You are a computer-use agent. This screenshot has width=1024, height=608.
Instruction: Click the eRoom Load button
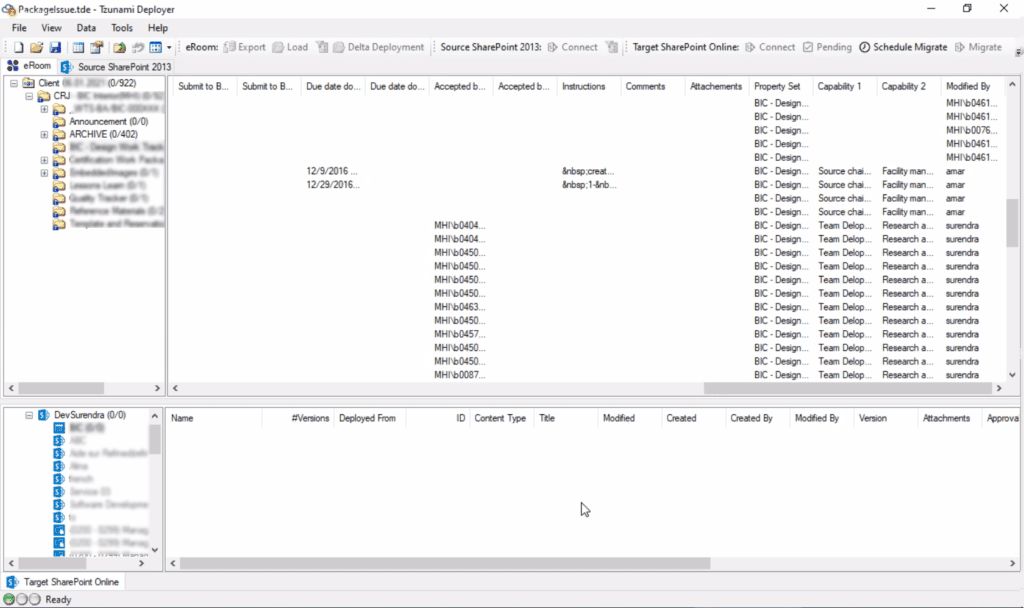click(290, 47)
